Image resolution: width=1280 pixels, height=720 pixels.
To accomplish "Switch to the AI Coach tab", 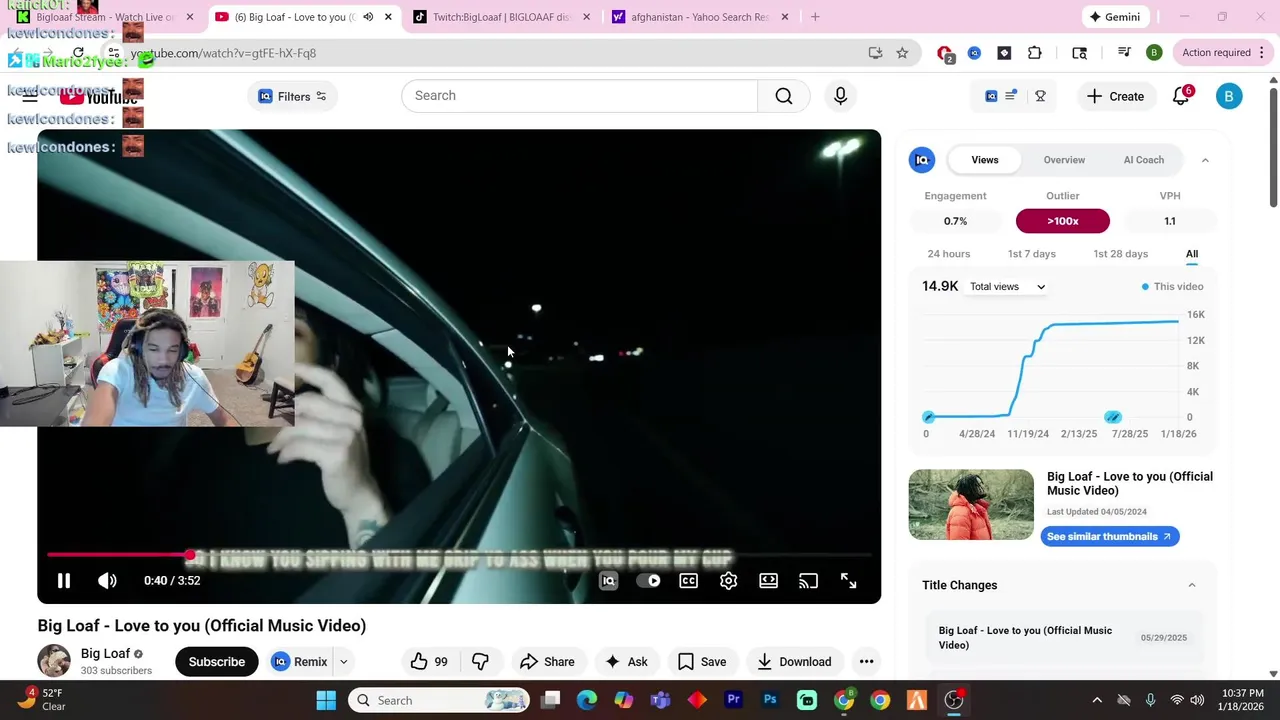I will (x=1143, y=160).
